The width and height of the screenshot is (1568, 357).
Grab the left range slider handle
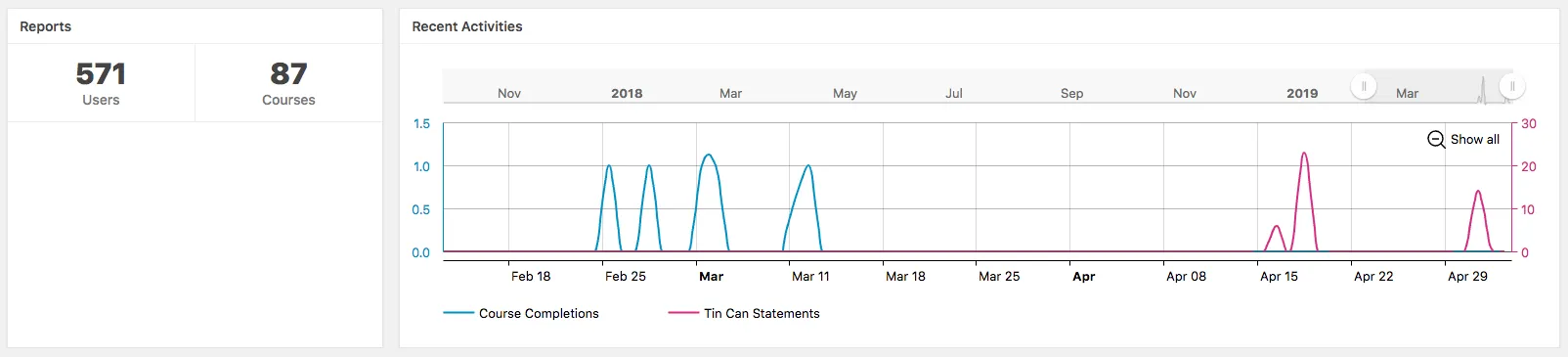point(1364,86)
